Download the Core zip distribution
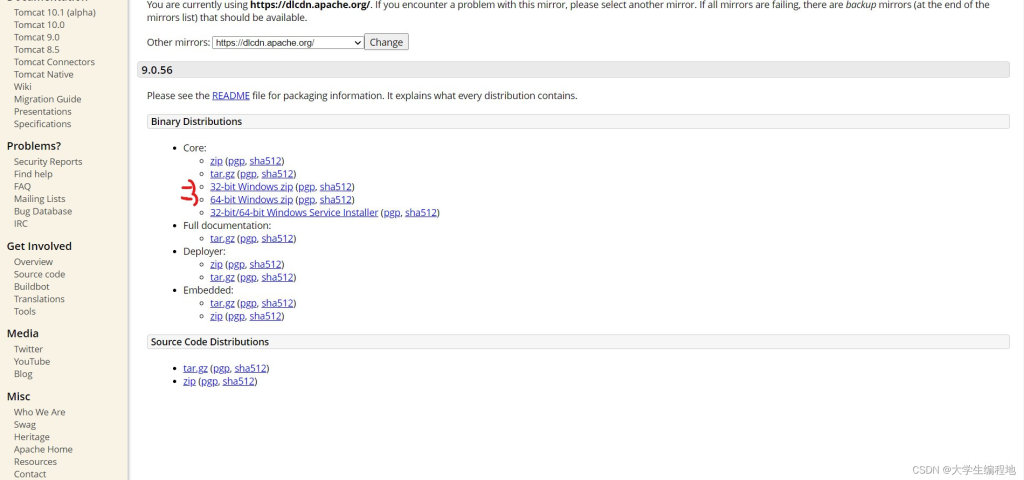Screen dimensions: 1024x480 tap(216, 161)
